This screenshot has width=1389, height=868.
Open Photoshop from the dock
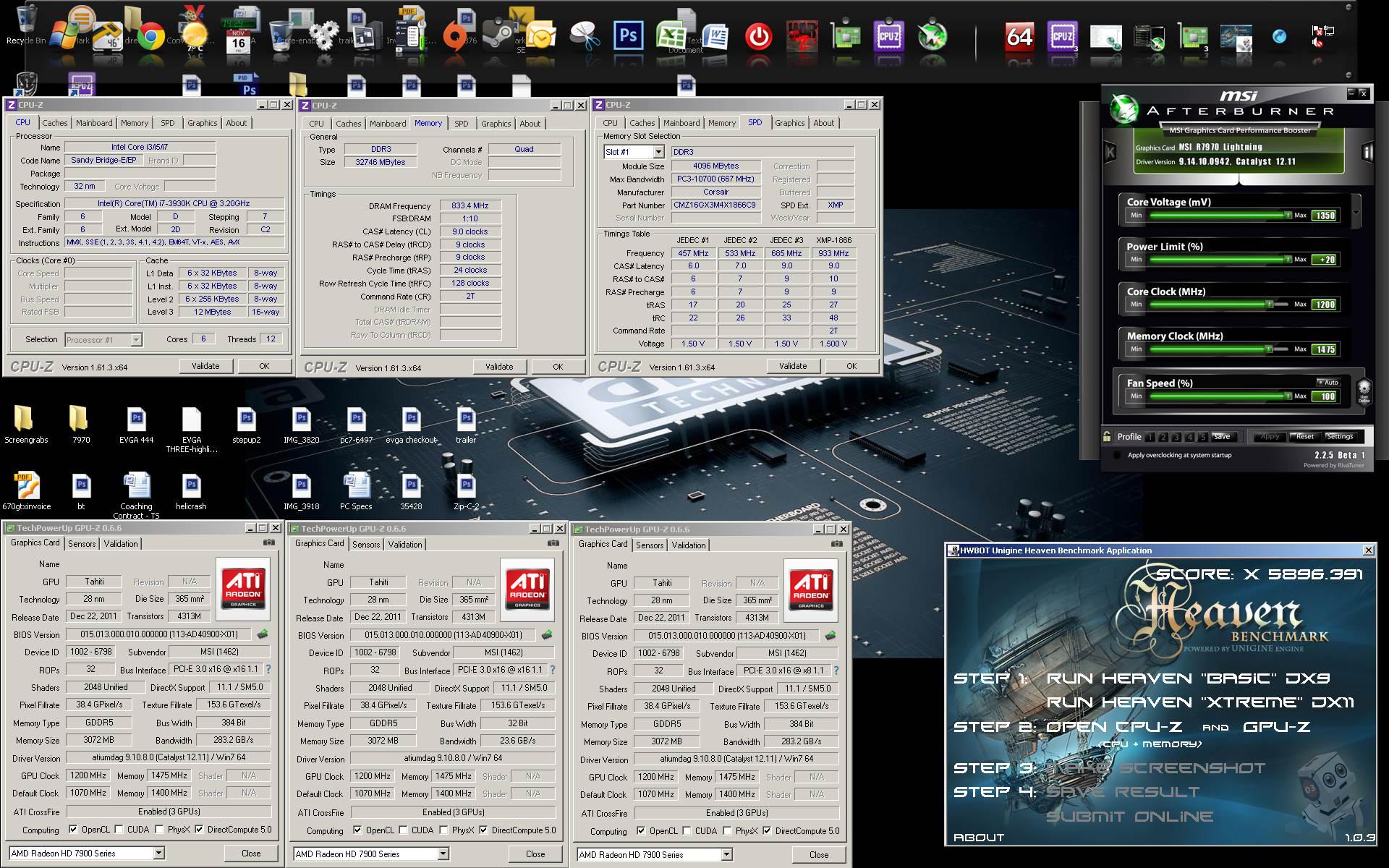(628, 35)
